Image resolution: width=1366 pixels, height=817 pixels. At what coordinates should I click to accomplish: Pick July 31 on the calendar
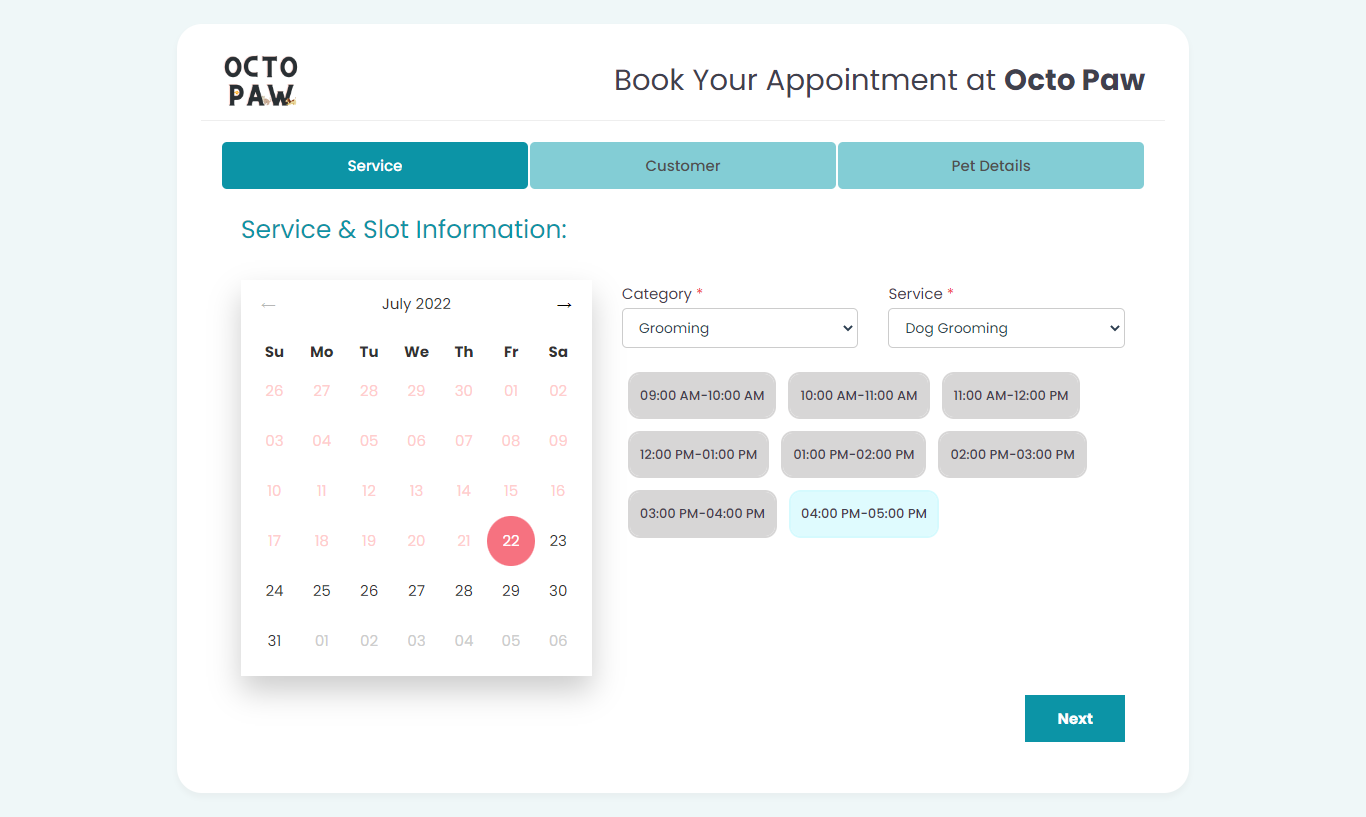pyautogui.click(x=274, y=641)
